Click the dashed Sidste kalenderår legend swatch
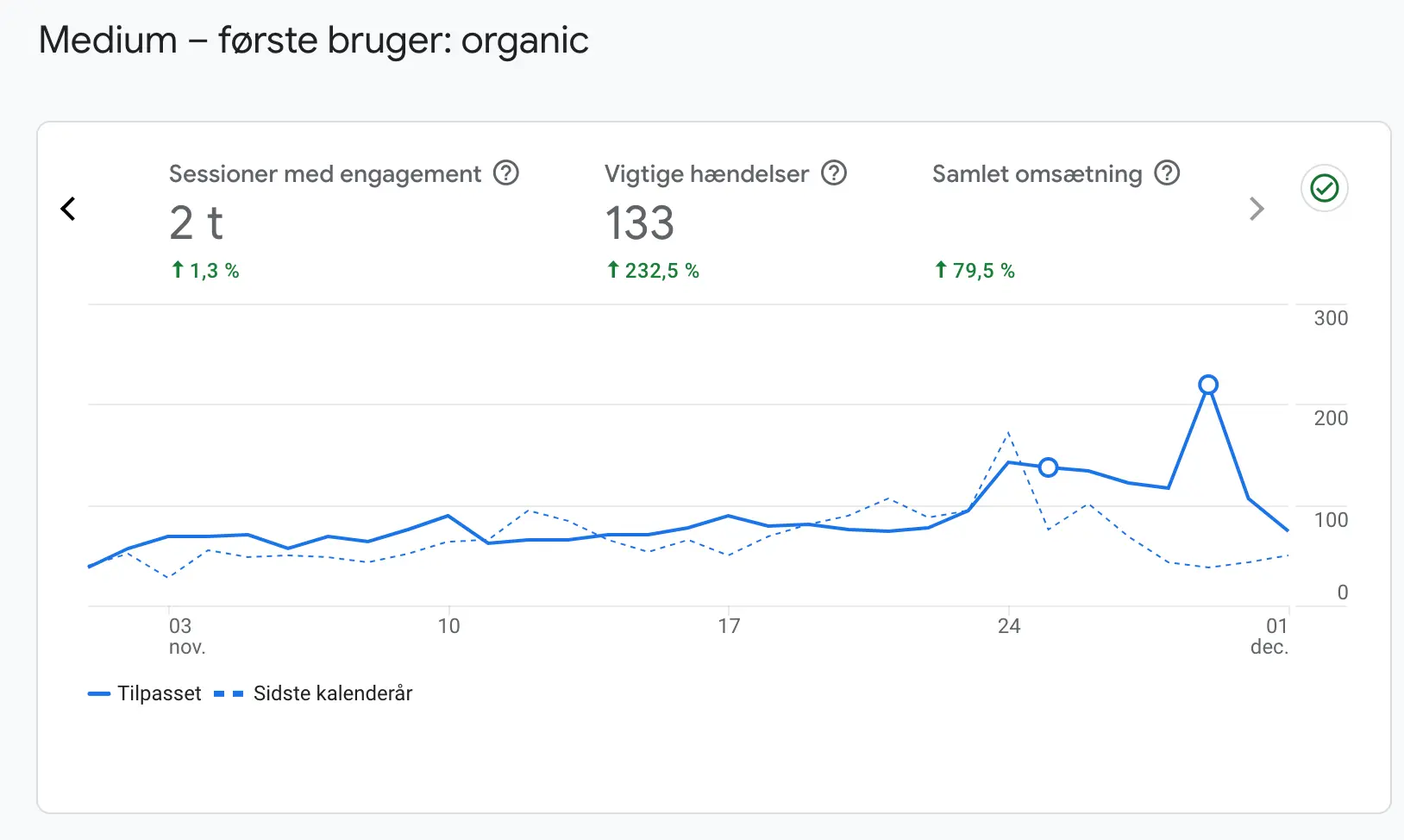 click(x=229, y=693)
